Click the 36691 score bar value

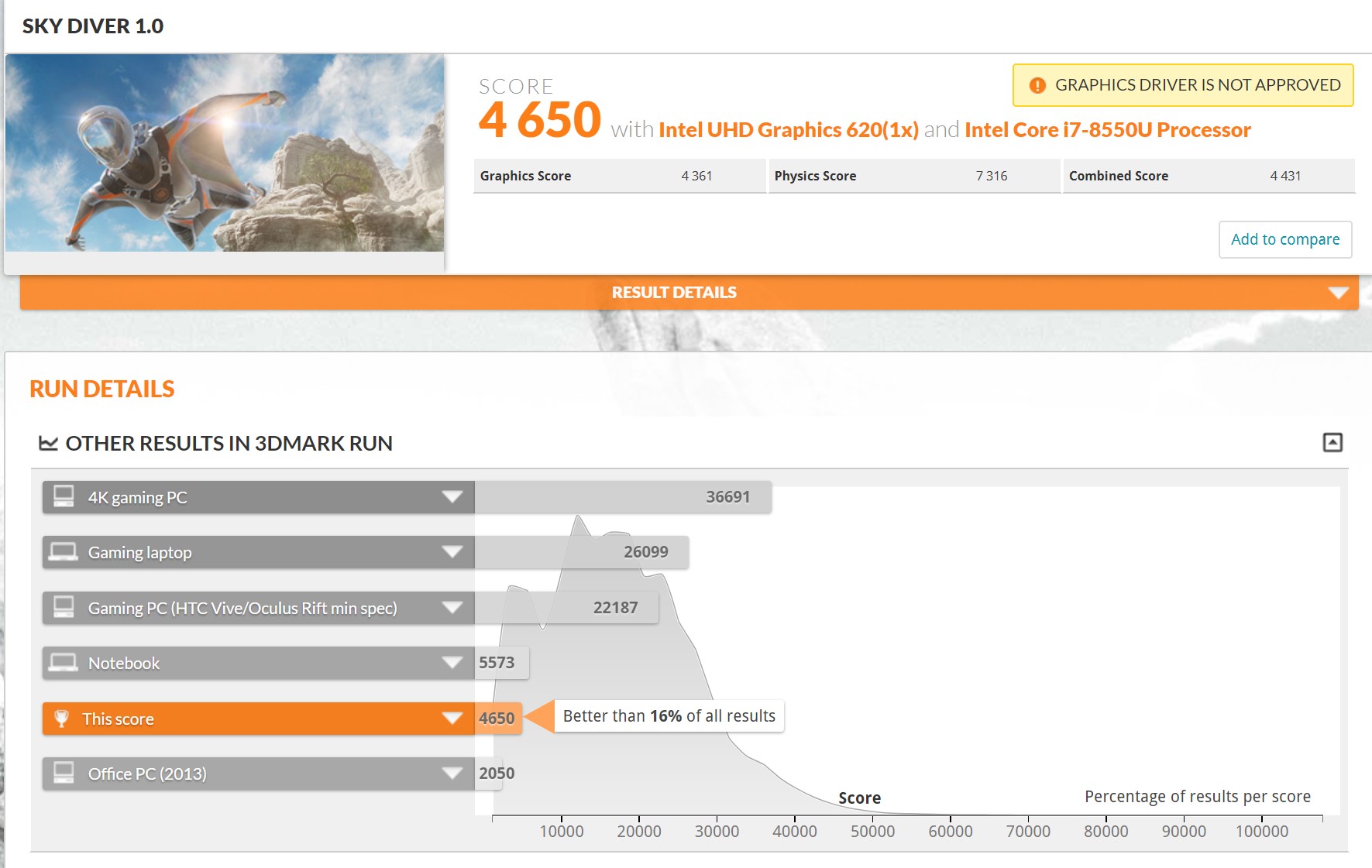pyautogui.click(x=728, y=497)
